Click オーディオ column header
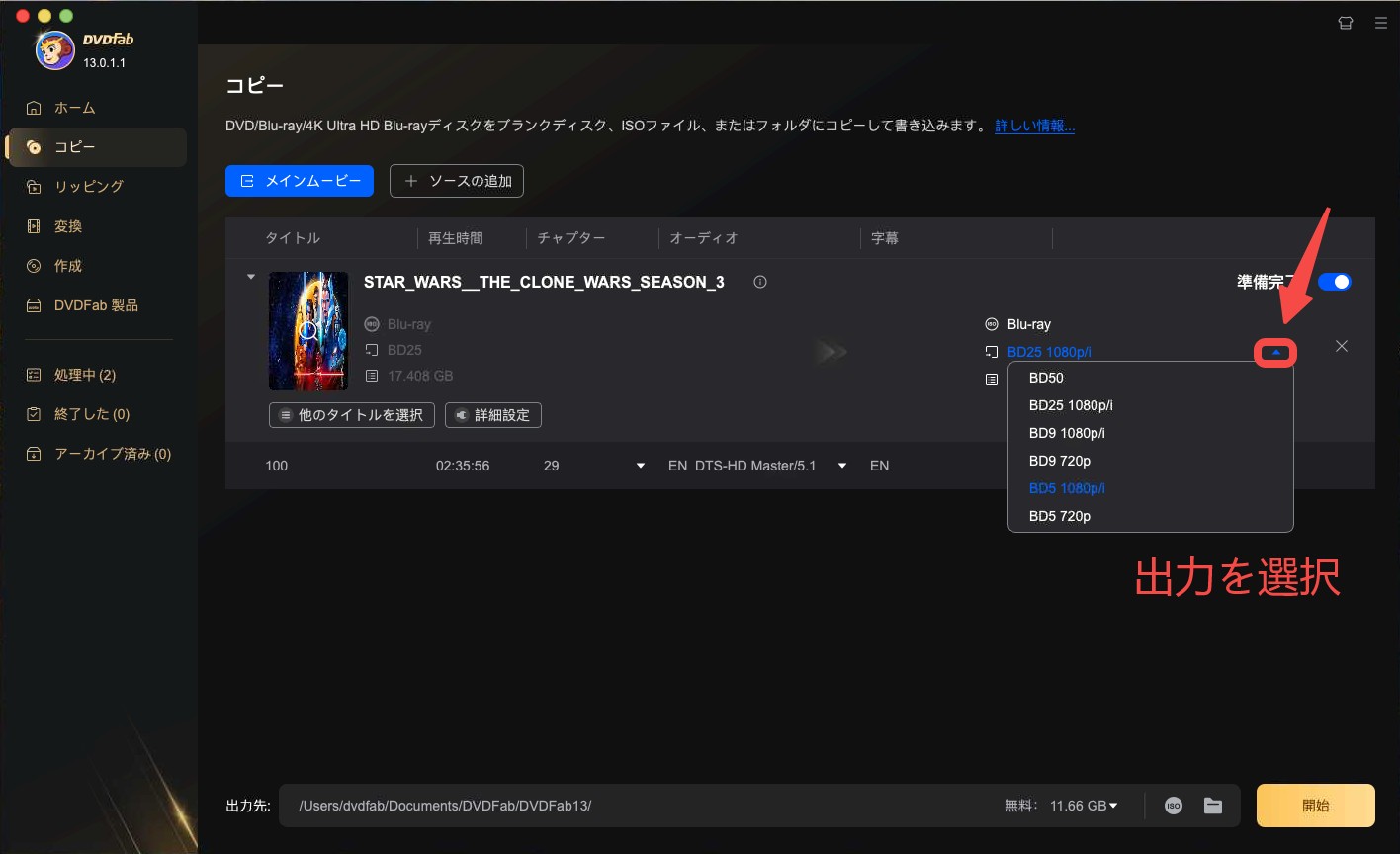The width and height of the screenshot is (1400, 854). pyautogui.click(x=704, y=238)
